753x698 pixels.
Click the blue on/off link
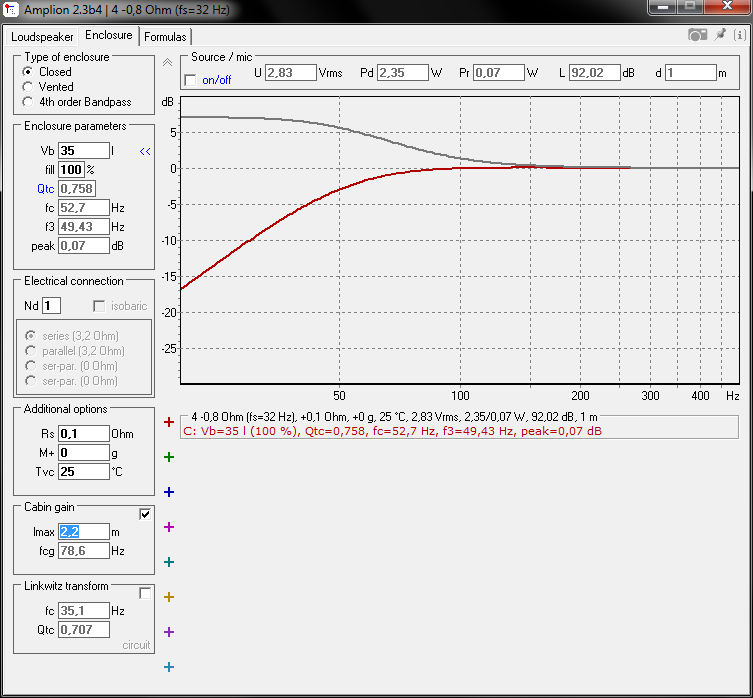pos(217,80)
